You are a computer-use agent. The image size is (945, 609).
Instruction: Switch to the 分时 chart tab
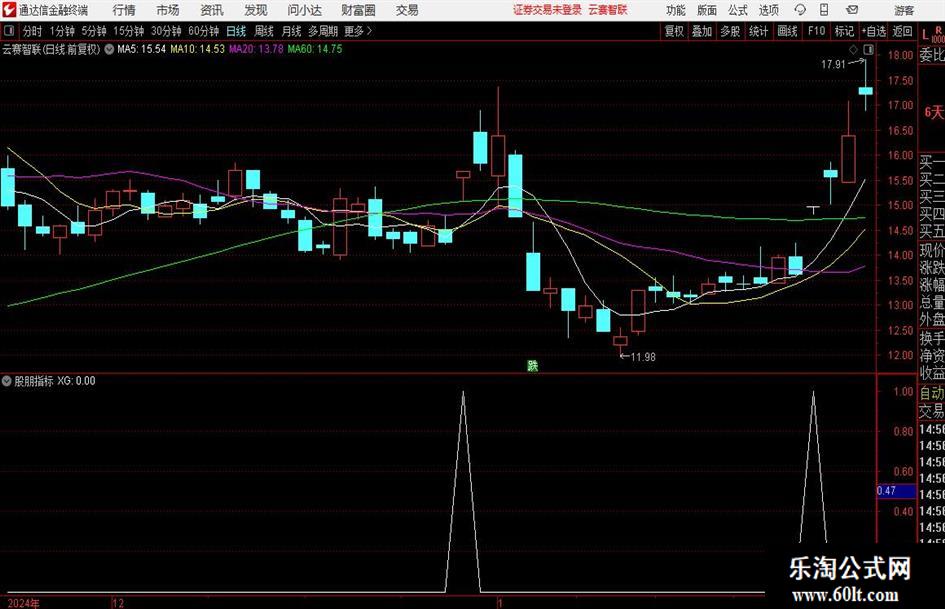click(33, 31)
